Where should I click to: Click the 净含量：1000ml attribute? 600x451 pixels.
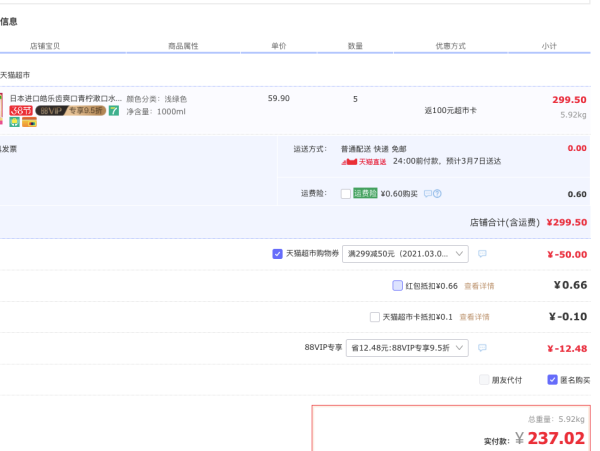(156, 112)
